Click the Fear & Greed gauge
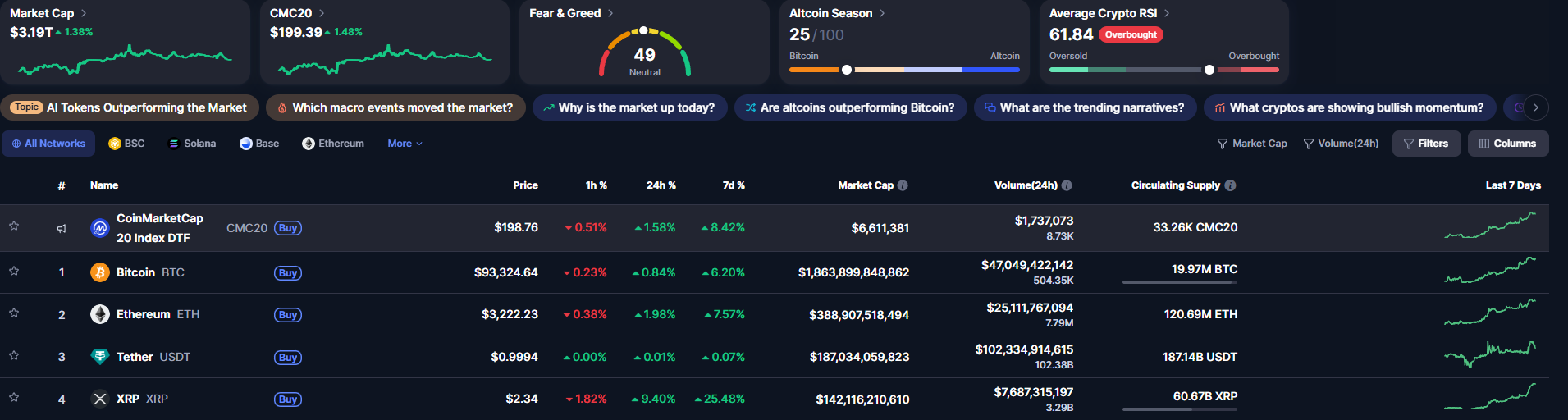 [x=645, y=52]
